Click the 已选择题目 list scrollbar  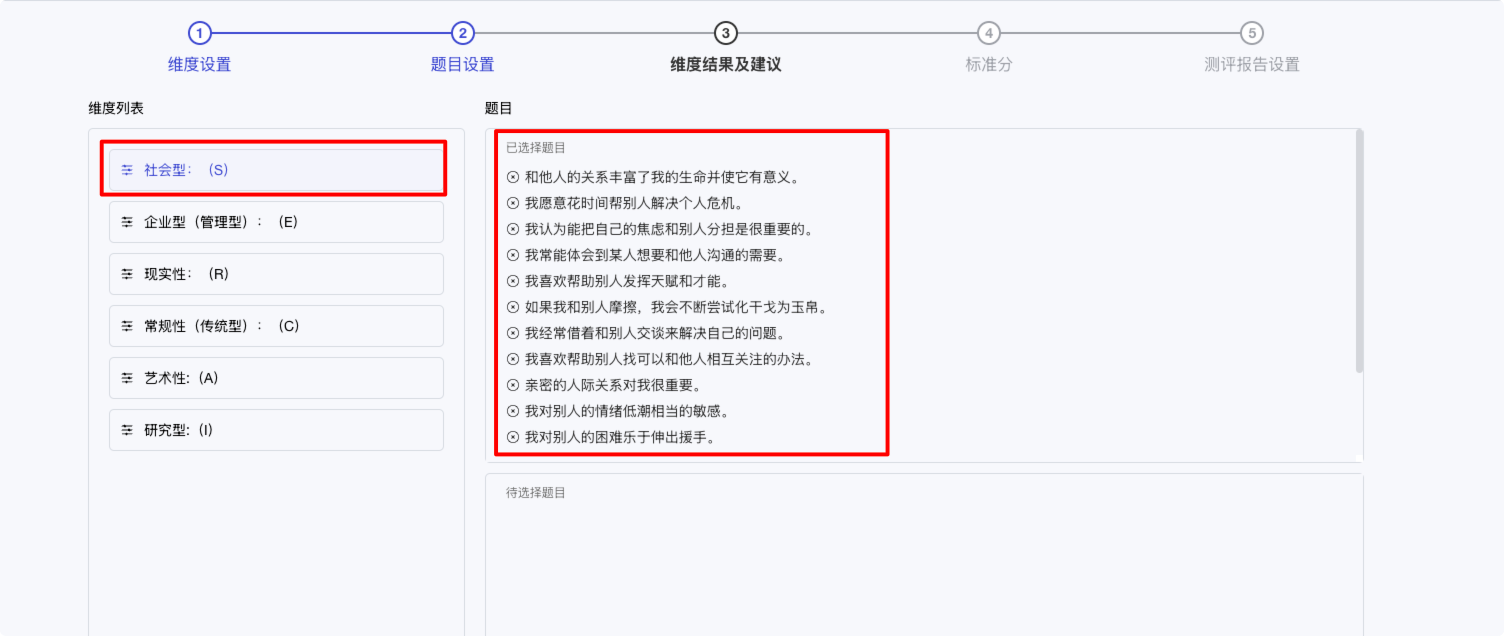pyautogui.click(x=1359, y=252)
